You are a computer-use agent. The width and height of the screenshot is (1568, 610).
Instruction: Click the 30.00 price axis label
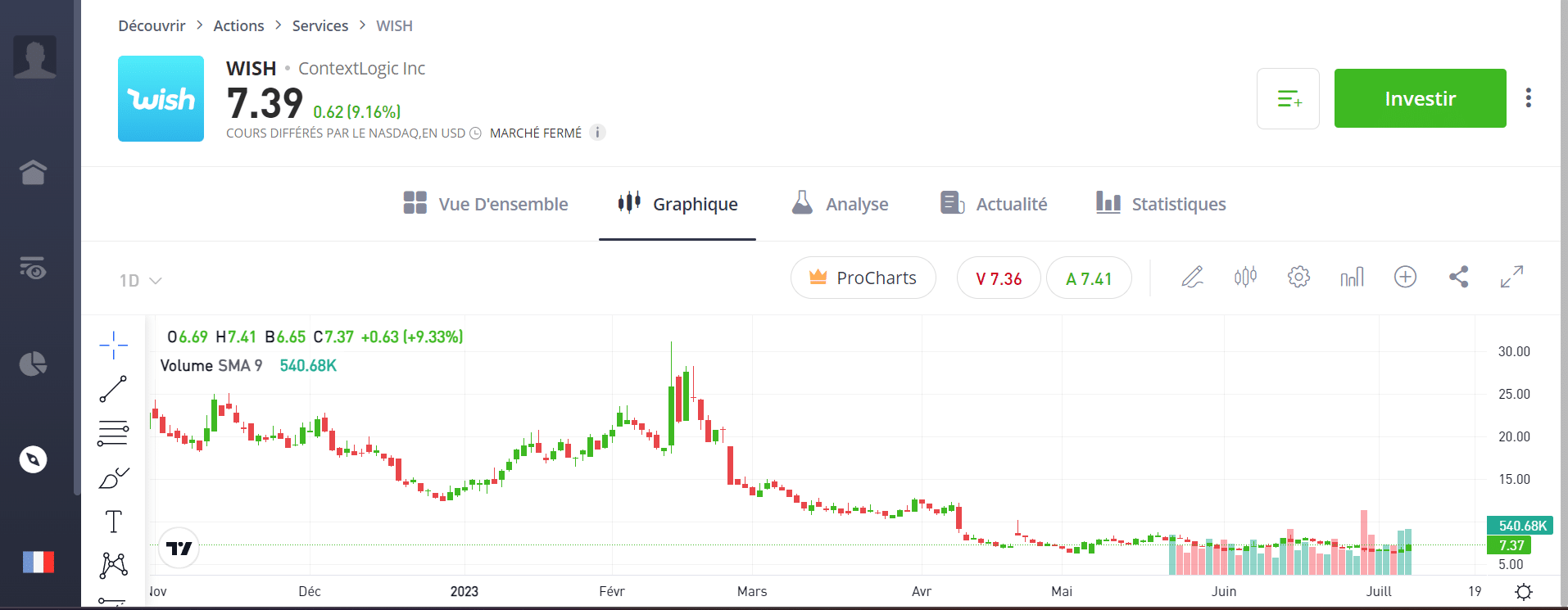[x=1514, y=351]
